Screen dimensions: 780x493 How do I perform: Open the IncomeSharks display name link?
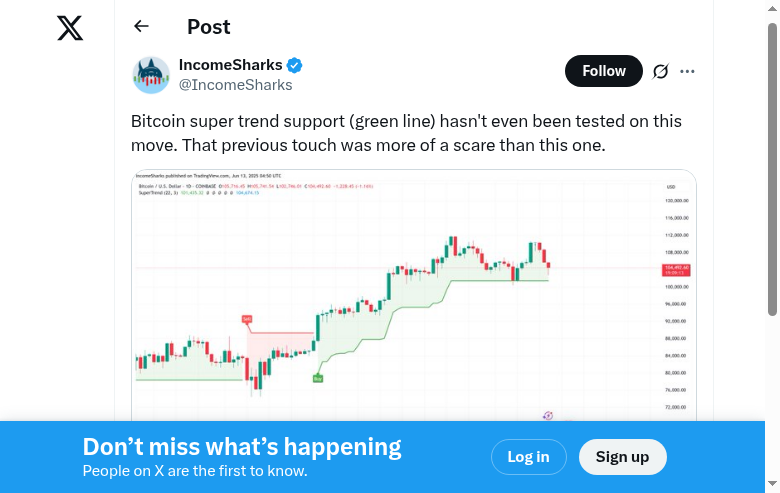pos(230,65)
